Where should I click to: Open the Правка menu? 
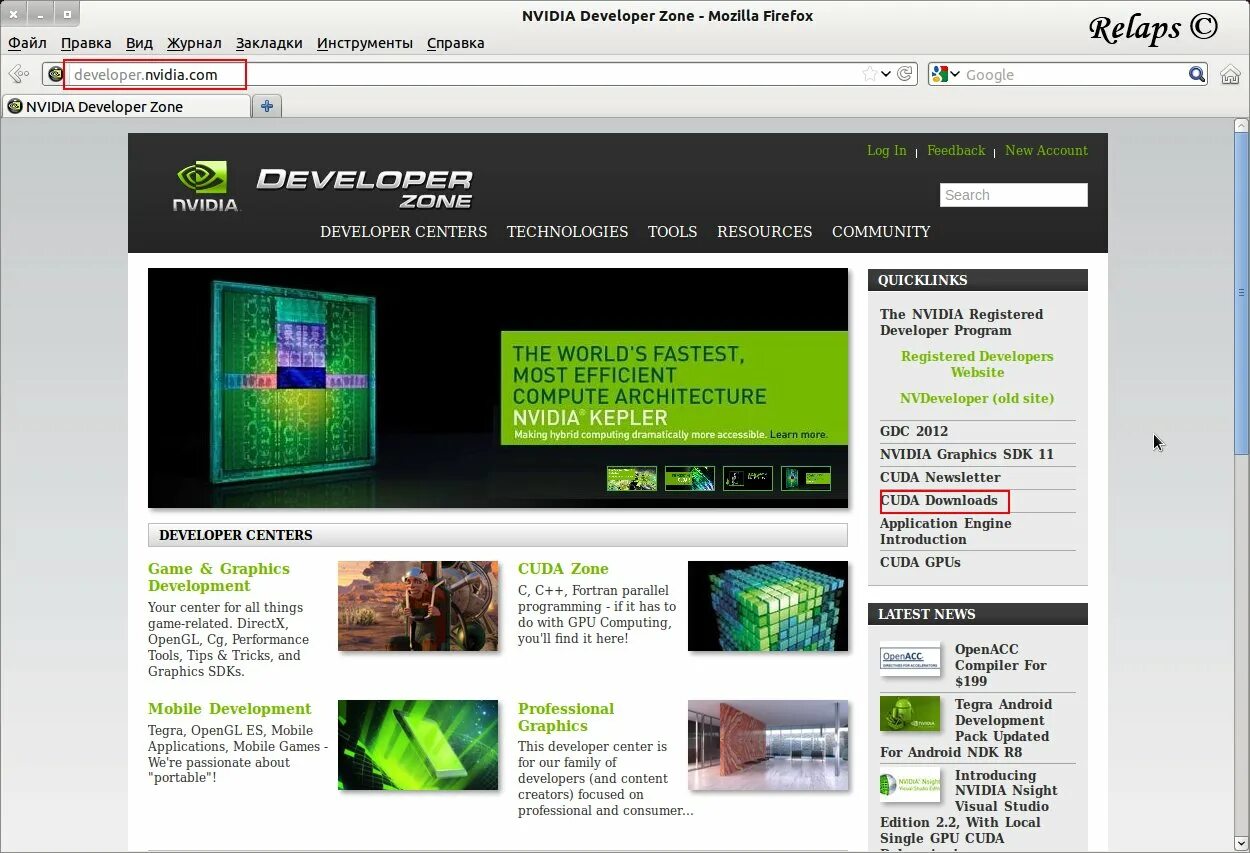click(86, 43)
